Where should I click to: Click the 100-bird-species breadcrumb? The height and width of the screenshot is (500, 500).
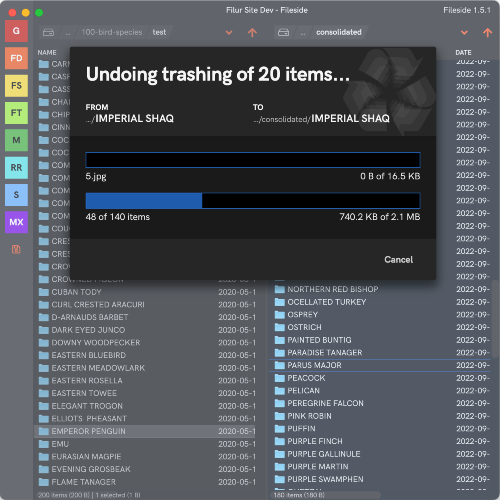[112, 32]
